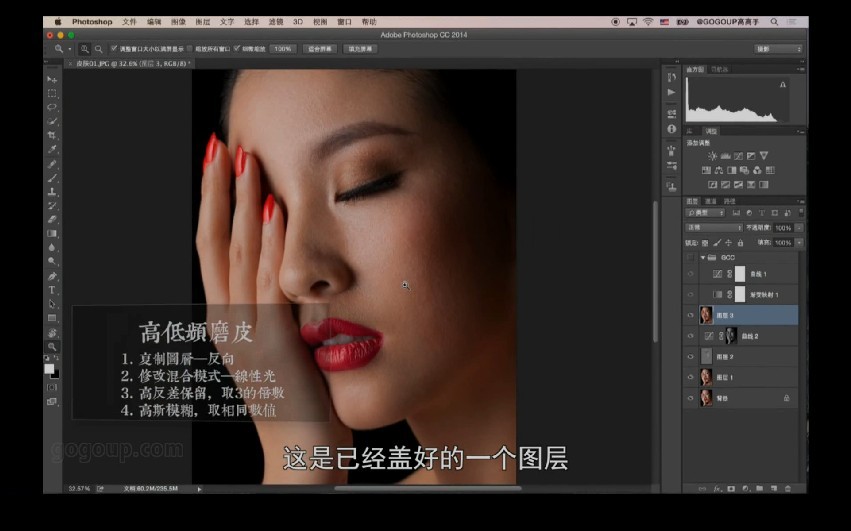Select the Eyedropper tool
The image size is (851, 531).
click(x=52, y=149)
